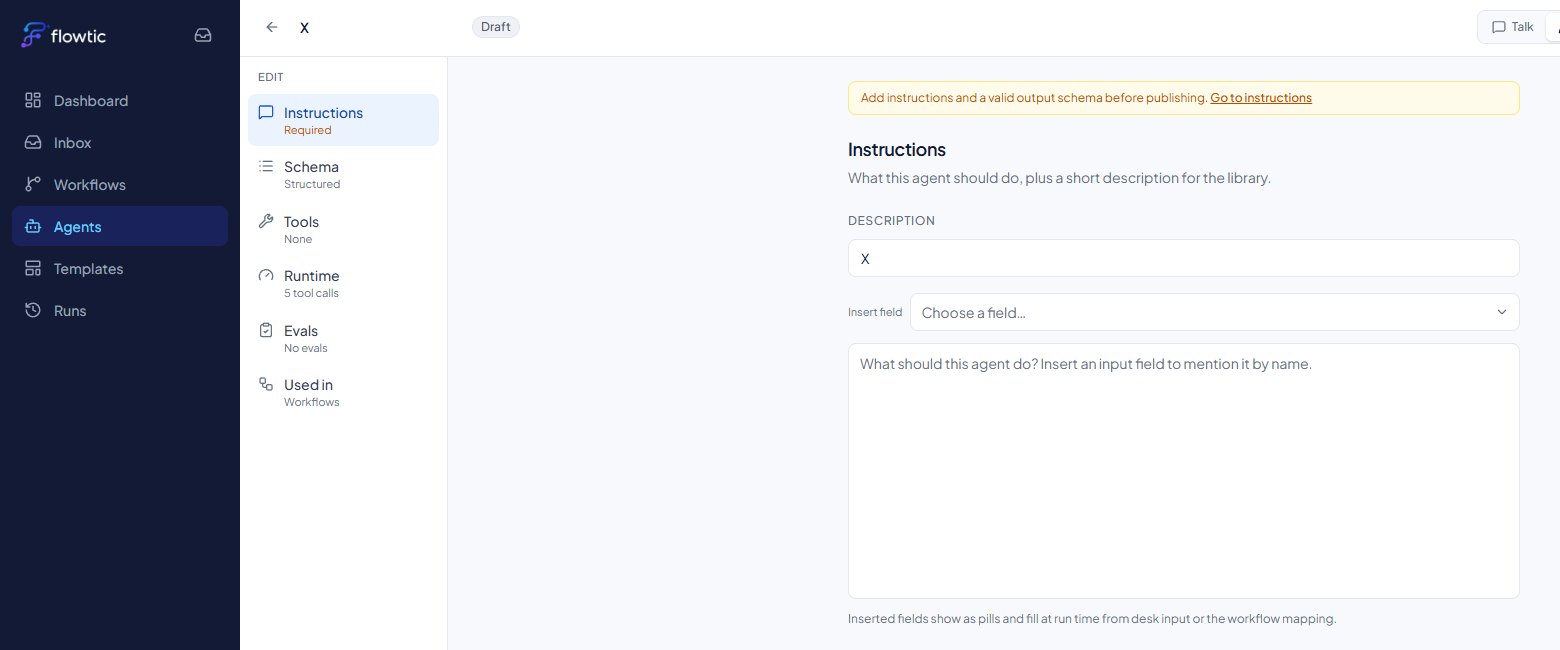Click the Instructions speech bubble icon
Image resolution: width=1560 pixels, height=650 pixels.
coord(266,112)
